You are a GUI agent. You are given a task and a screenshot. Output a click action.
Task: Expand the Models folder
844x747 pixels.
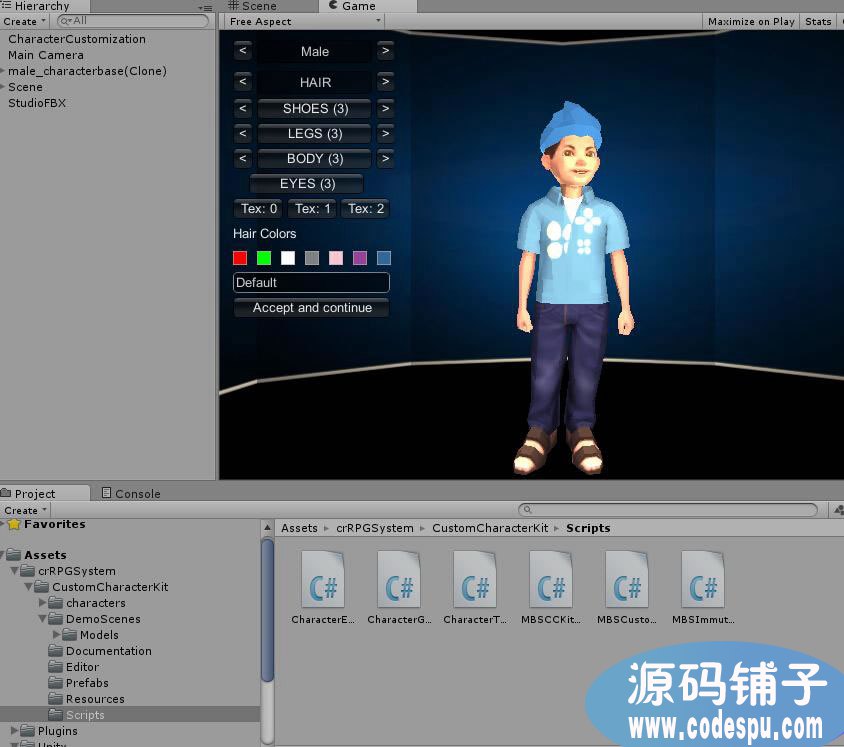coord(57,635)
